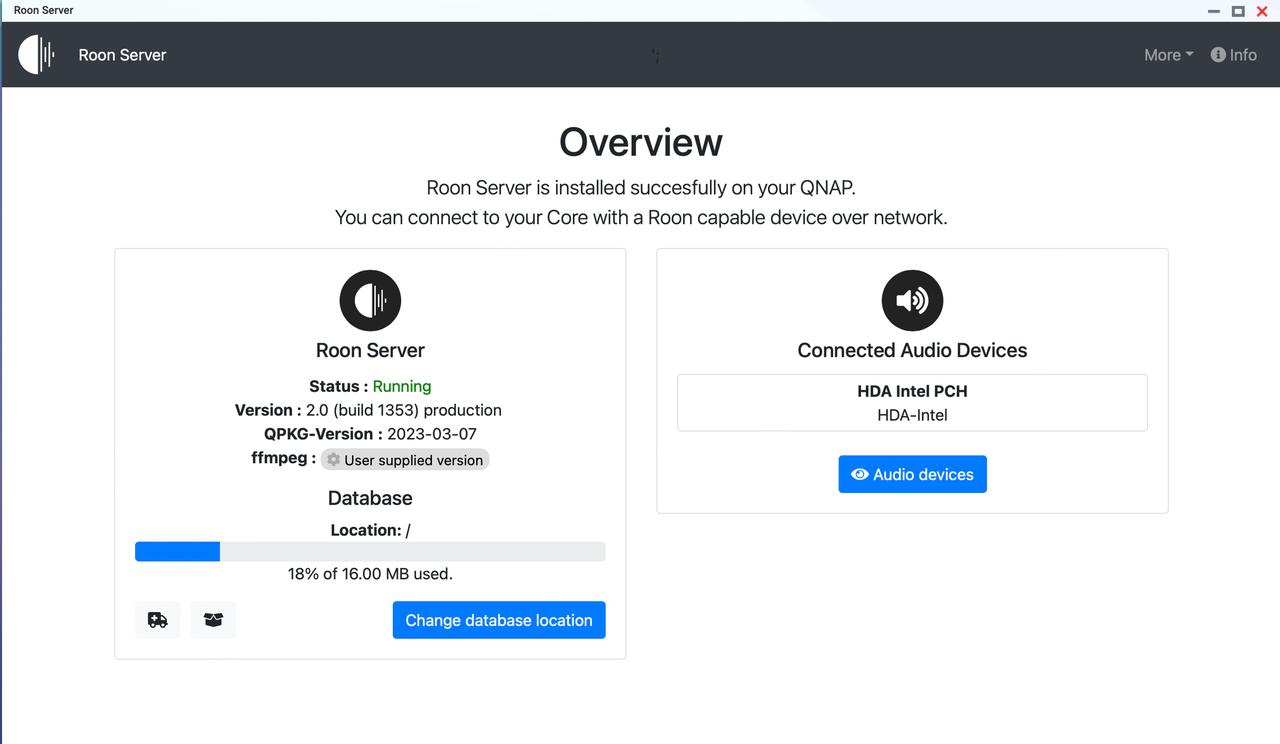Click the QPKG-Version date 2023-03-07

(432, 434)
